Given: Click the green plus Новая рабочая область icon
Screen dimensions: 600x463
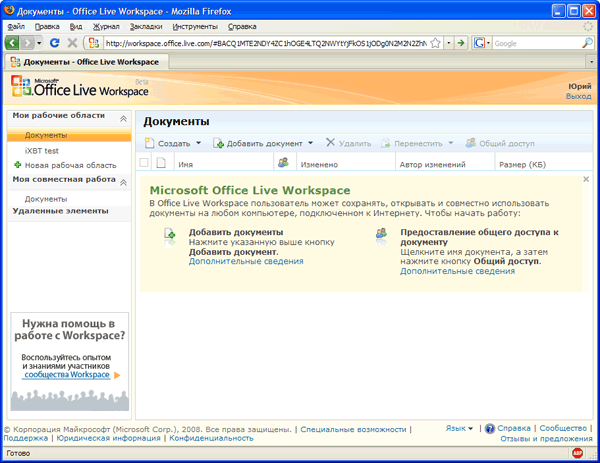Looking at the screenshot, I should coord(17,165).
